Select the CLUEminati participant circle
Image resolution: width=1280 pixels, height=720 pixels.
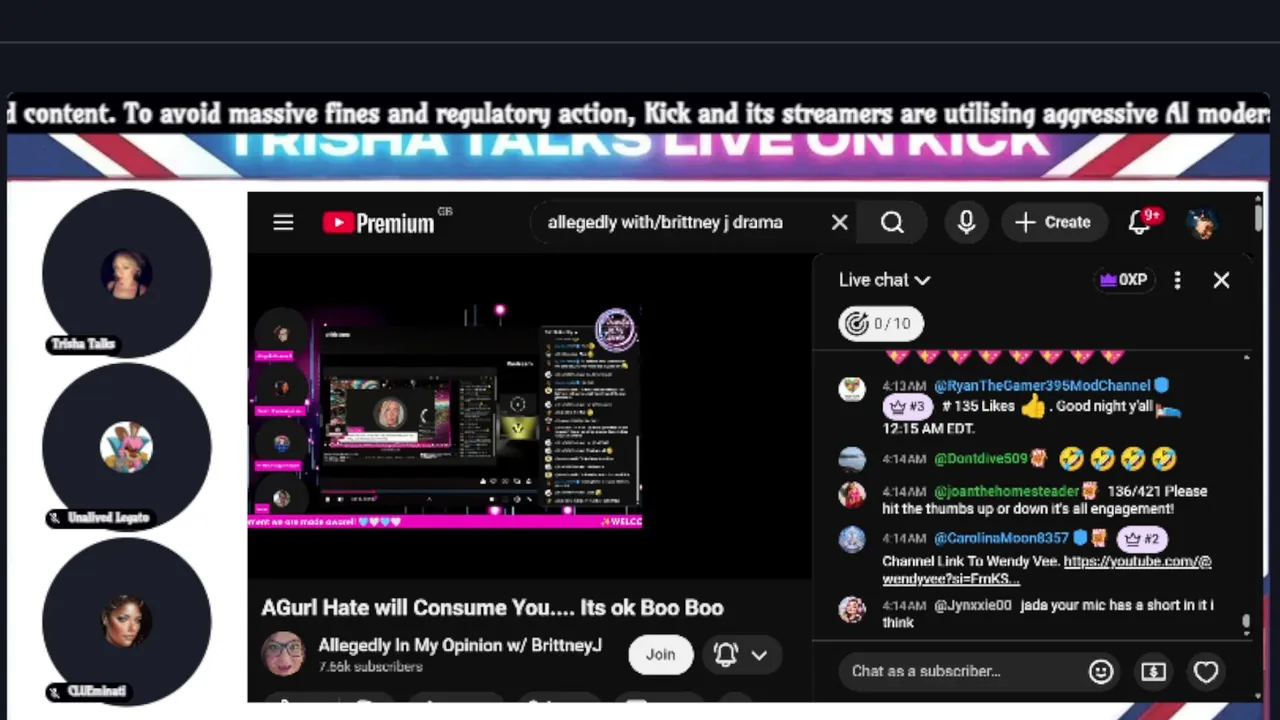pos(126,621)
